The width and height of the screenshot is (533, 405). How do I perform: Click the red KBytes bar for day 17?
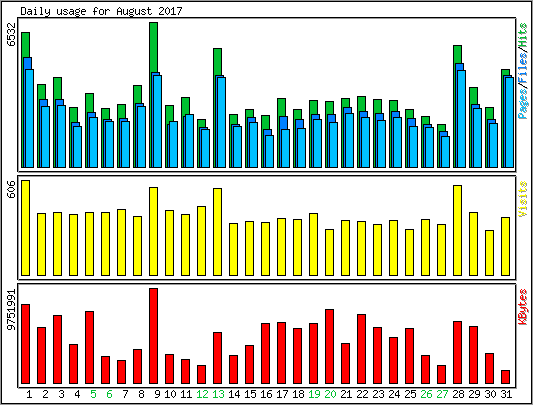281,353
